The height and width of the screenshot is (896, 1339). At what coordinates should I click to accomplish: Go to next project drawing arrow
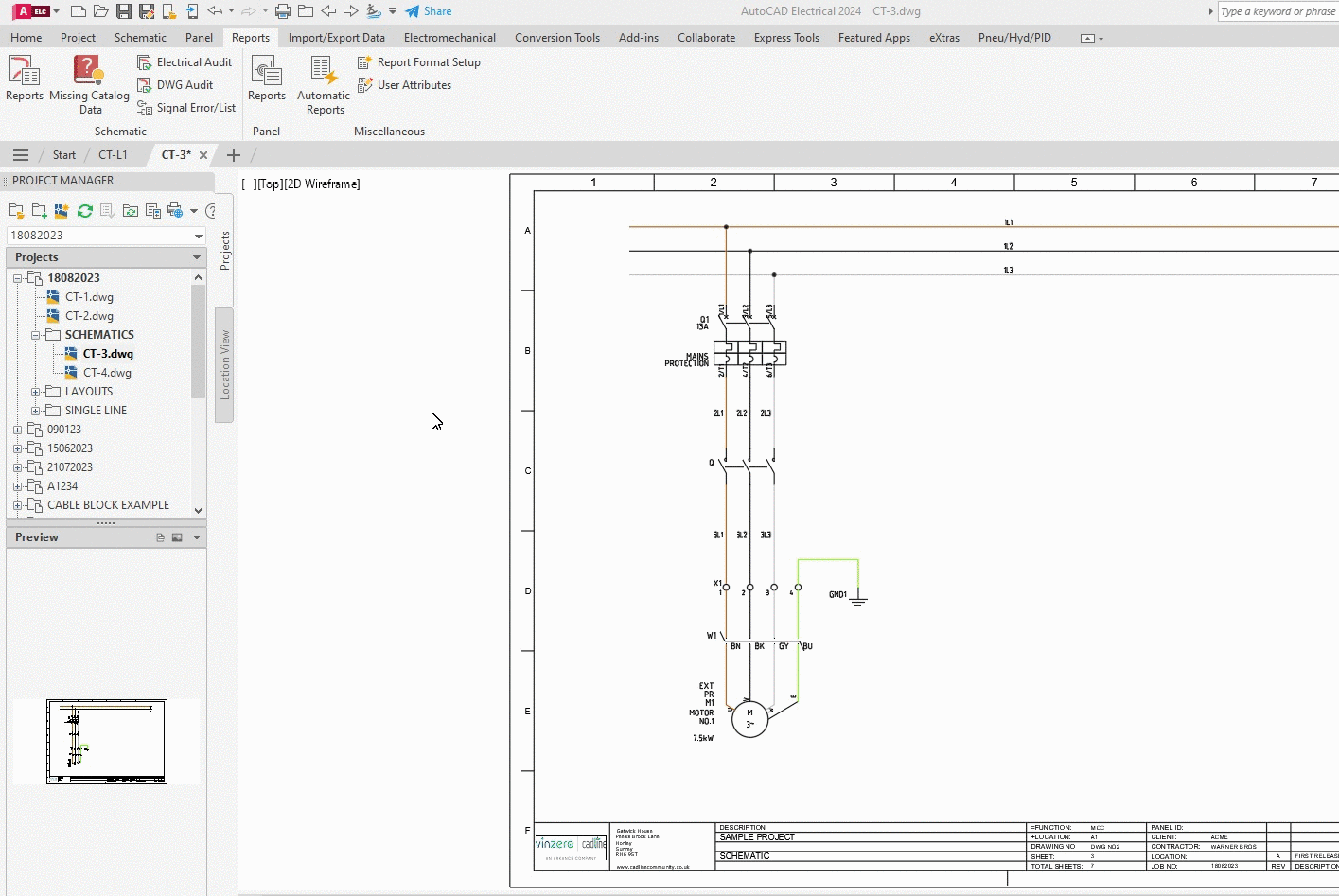(351, 11)
